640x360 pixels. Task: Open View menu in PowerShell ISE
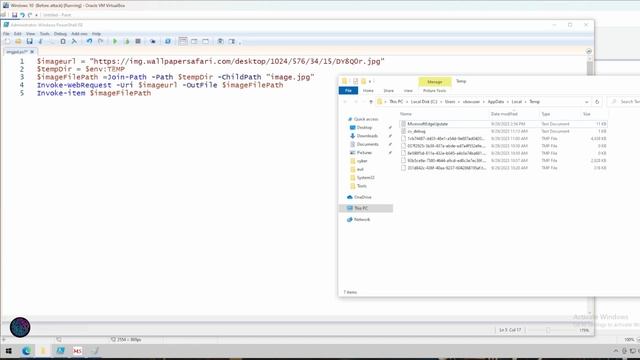pyautogui.click(x=31, y=33)
